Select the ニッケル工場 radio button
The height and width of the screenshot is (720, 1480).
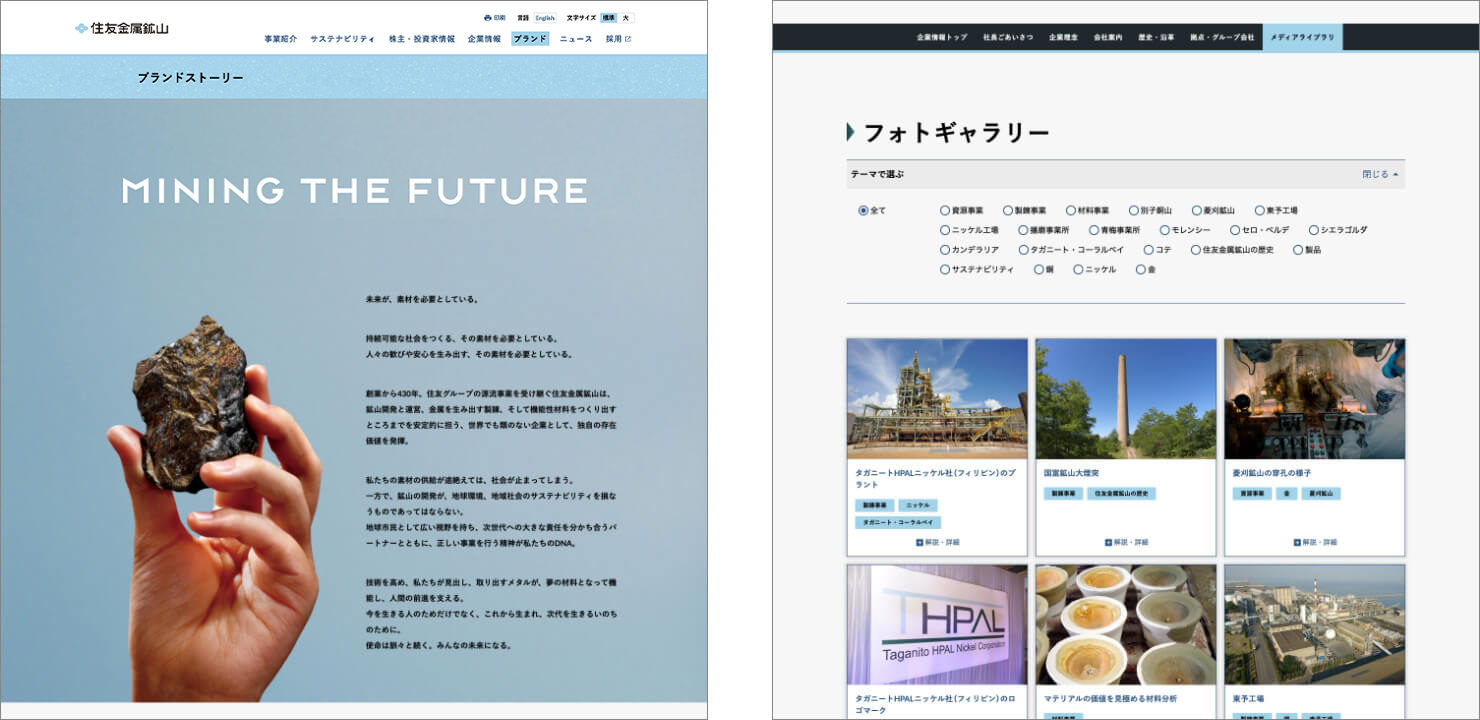(944, 230)
